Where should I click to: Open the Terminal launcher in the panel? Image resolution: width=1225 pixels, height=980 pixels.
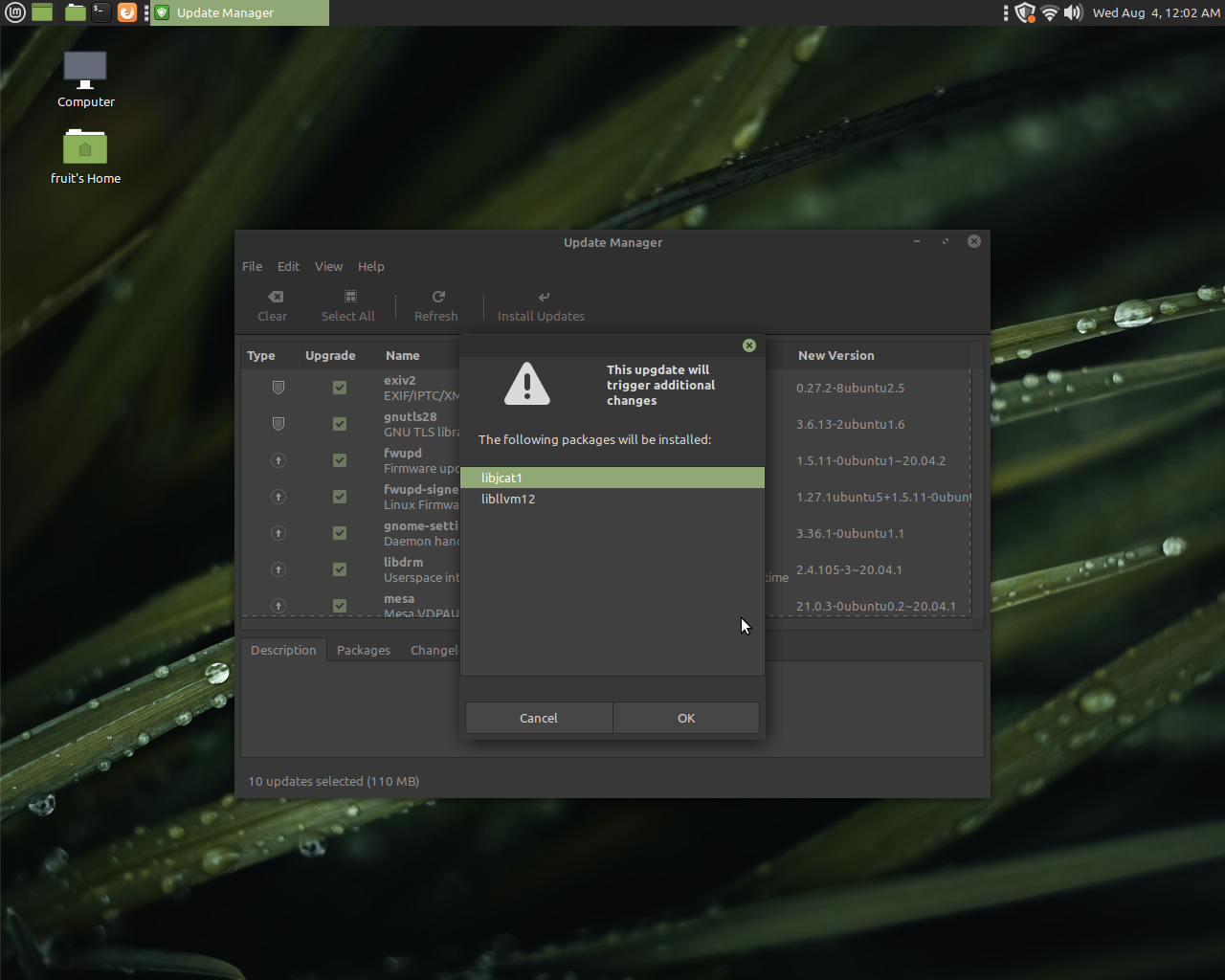coord(101,12)
